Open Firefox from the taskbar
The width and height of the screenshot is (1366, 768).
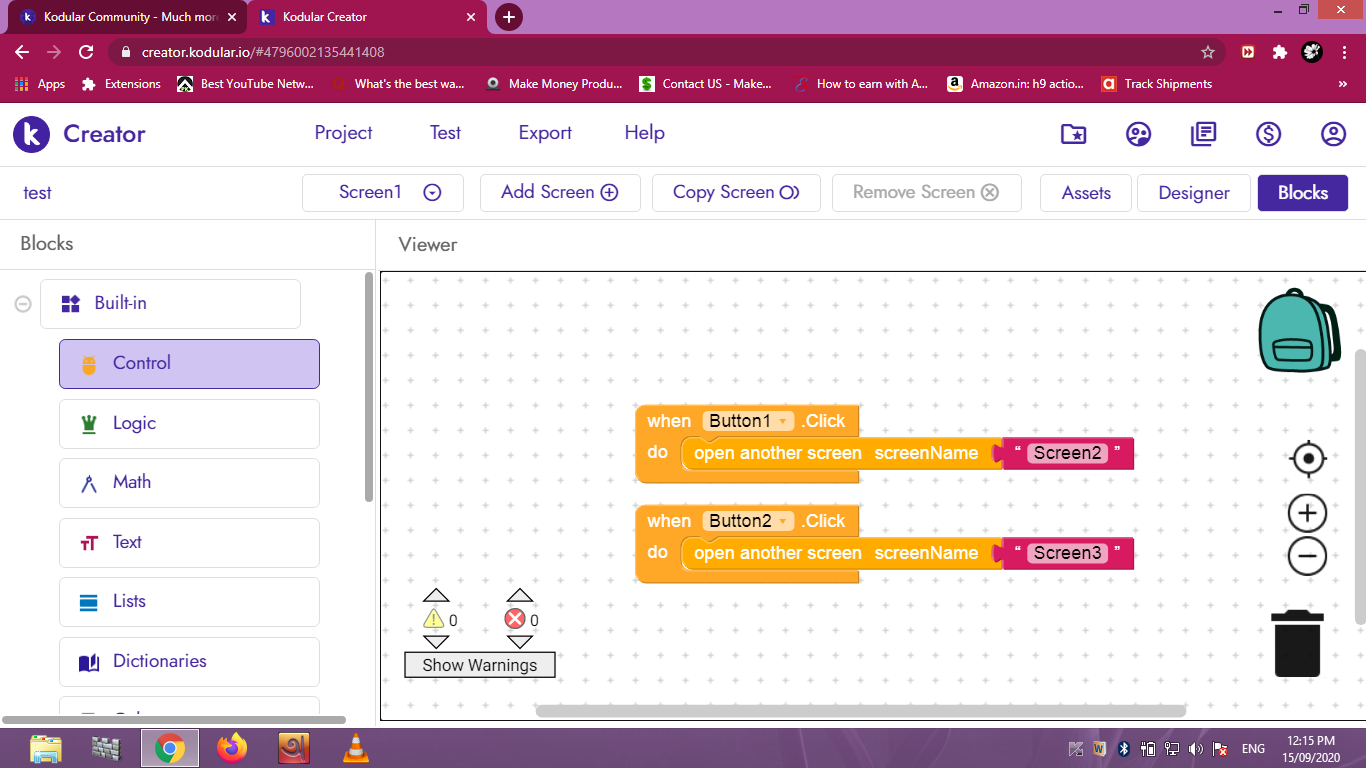click(232, 748)
